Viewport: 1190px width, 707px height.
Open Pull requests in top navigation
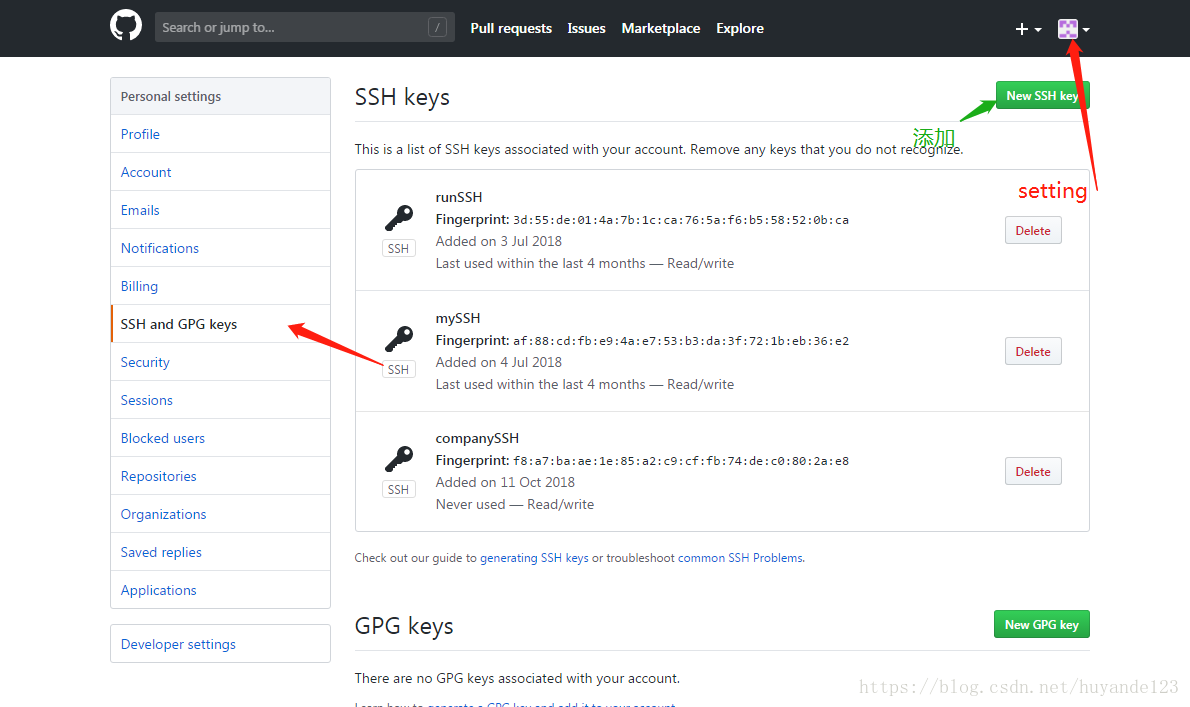511,28
